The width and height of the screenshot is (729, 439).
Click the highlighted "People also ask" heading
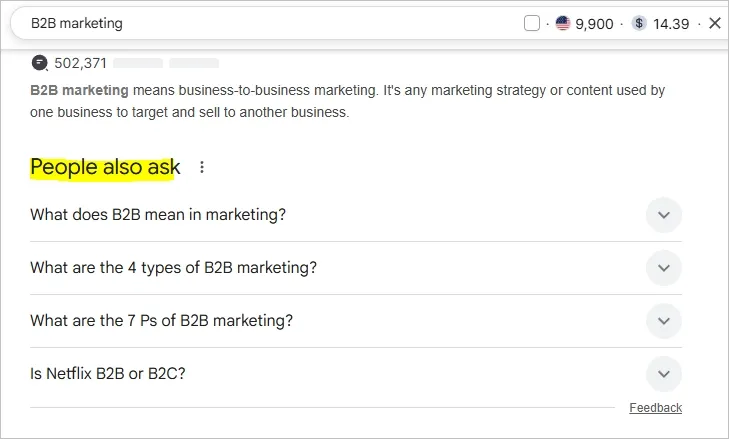click(105, 167)
